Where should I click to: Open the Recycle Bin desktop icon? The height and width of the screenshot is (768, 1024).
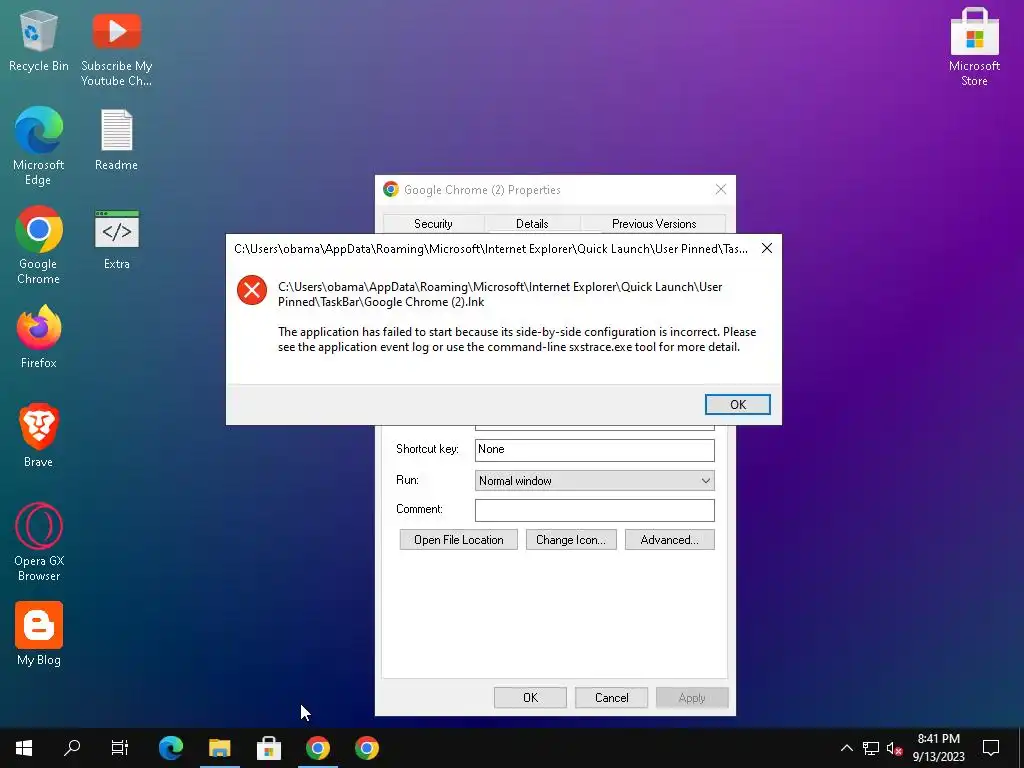pyautogui.click(x=39, y=41)
